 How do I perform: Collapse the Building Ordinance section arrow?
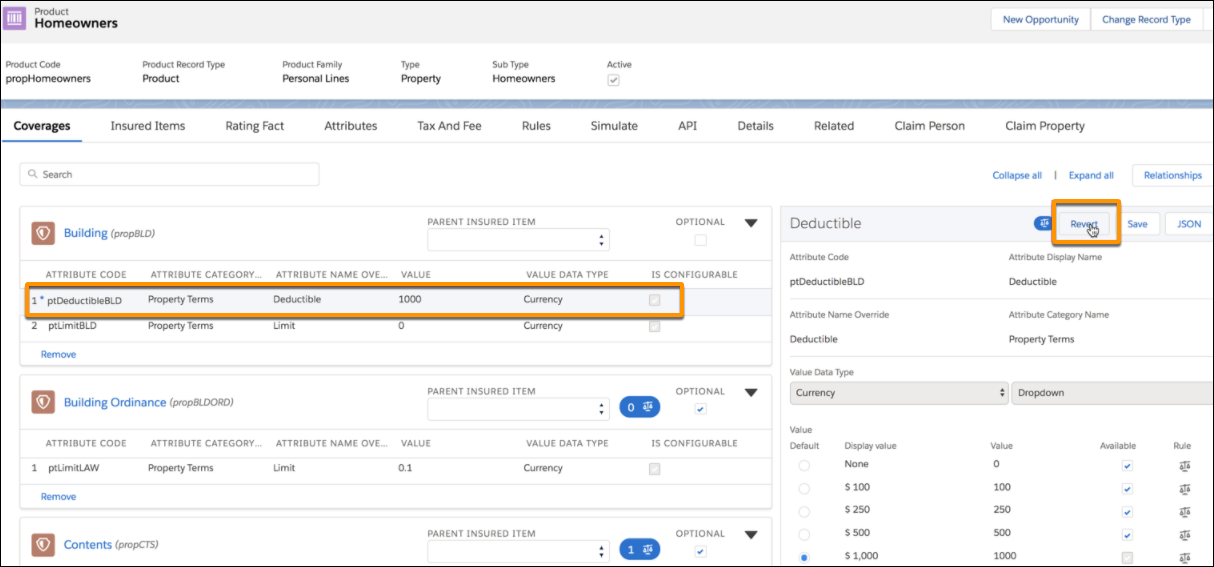point(751,393)
